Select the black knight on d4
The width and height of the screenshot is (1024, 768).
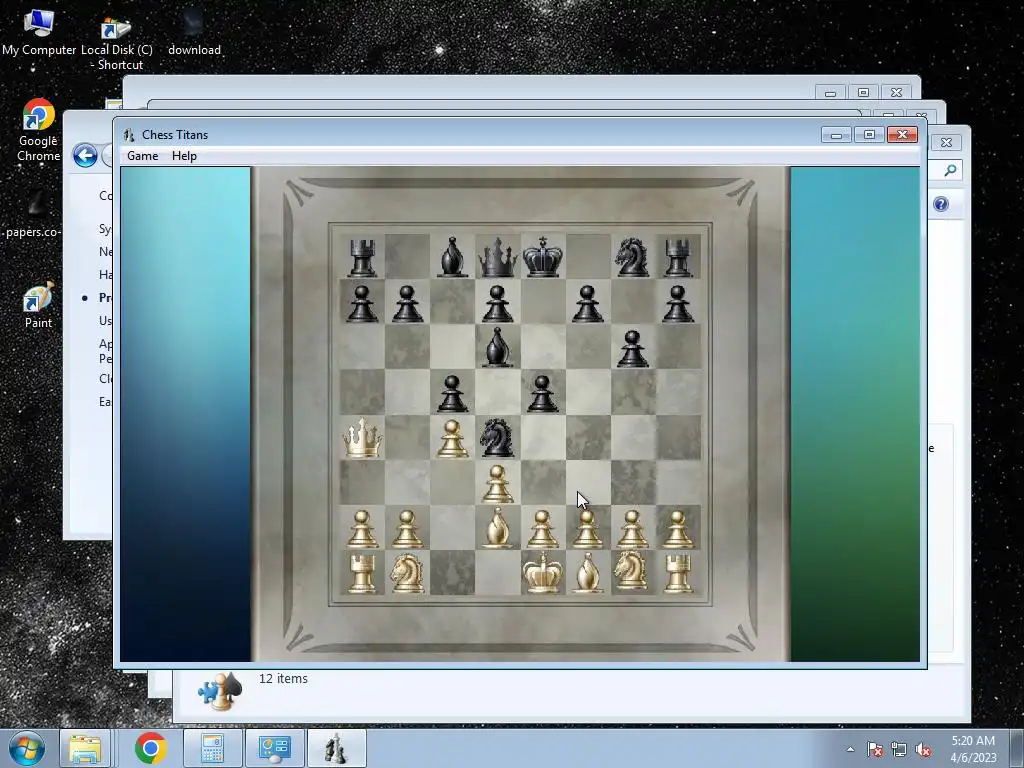point(497,438)
